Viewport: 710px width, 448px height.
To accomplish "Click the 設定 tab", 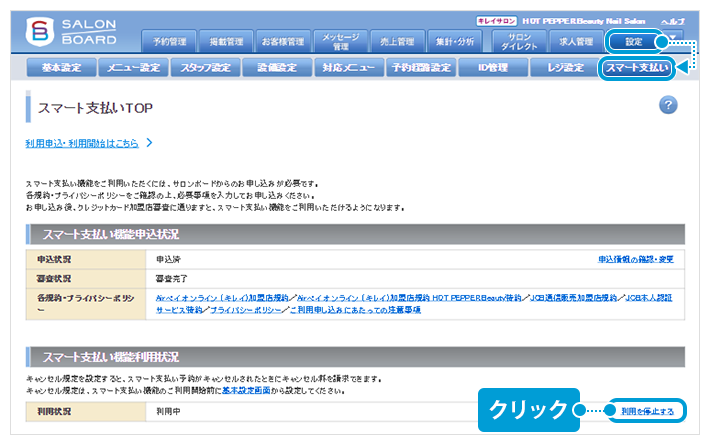I will tap(635, 42).
